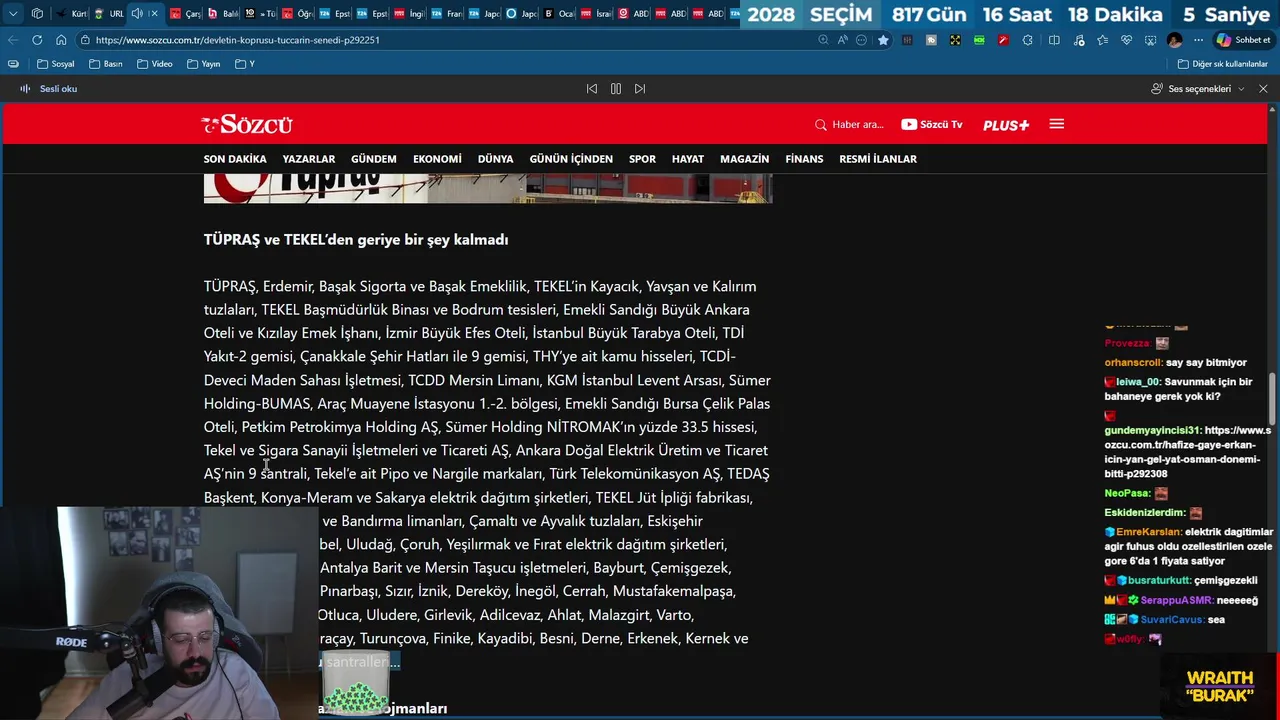Go to GÜNÜN İÇİNDEN section

point(571,159)
